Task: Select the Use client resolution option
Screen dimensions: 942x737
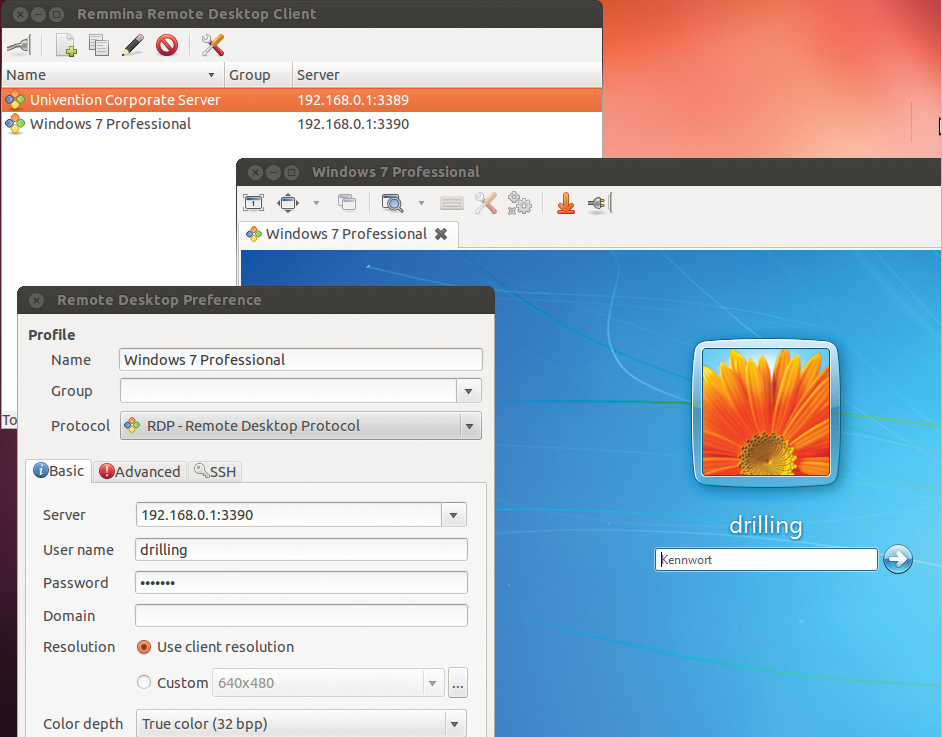Action: point(142,647)
